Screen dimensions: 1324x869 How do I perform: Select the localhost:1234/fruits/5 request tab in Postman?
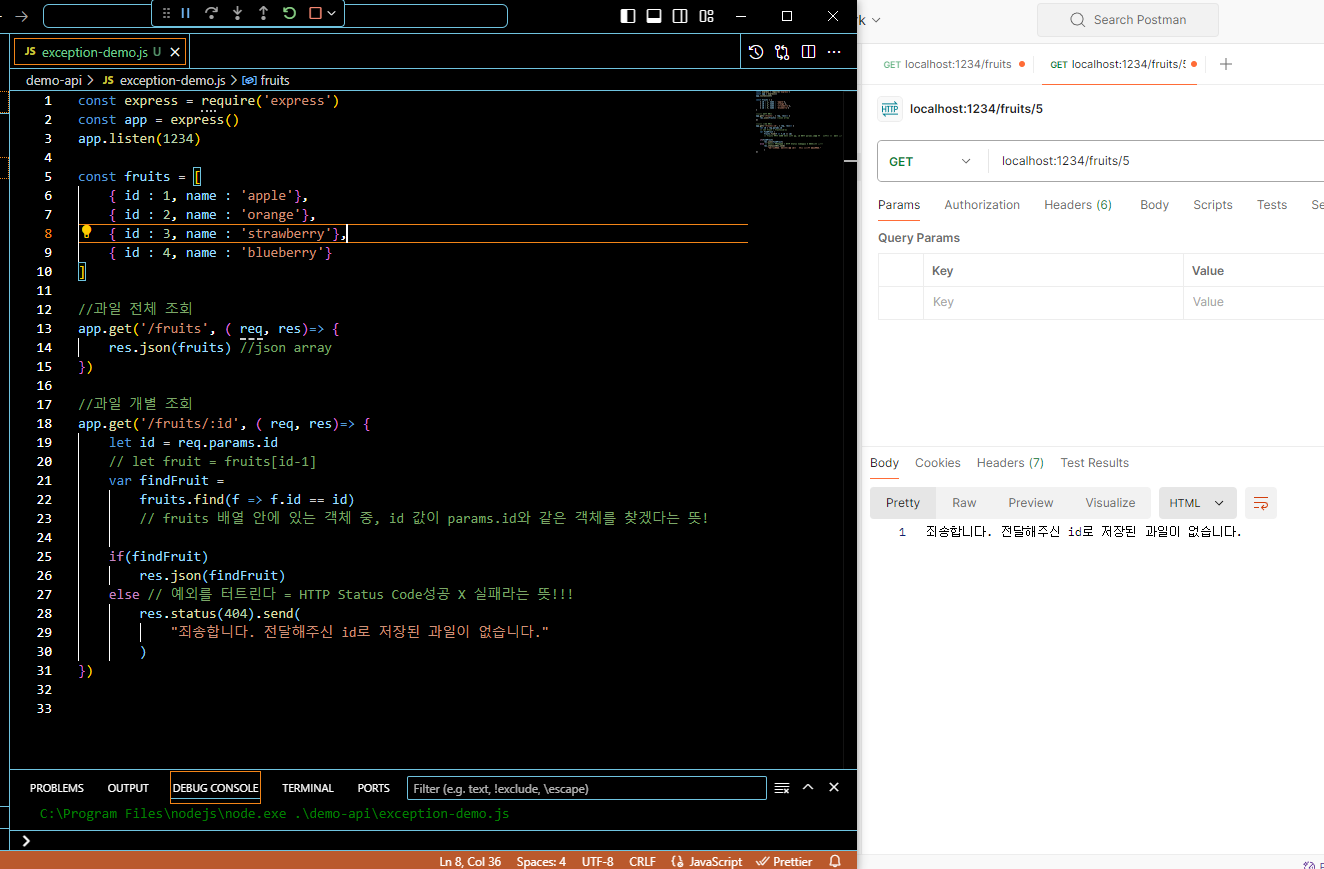tap(1124, 64)
